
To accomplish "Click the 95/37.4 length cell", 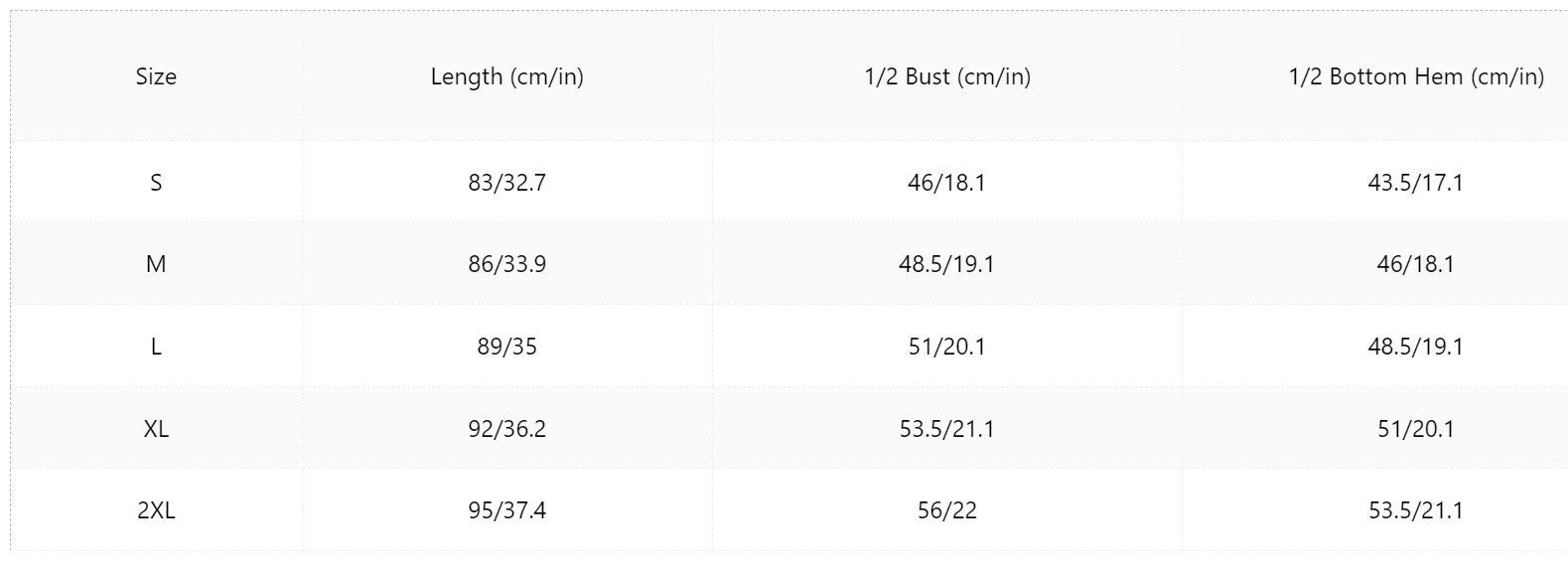I will coord(506,510).
